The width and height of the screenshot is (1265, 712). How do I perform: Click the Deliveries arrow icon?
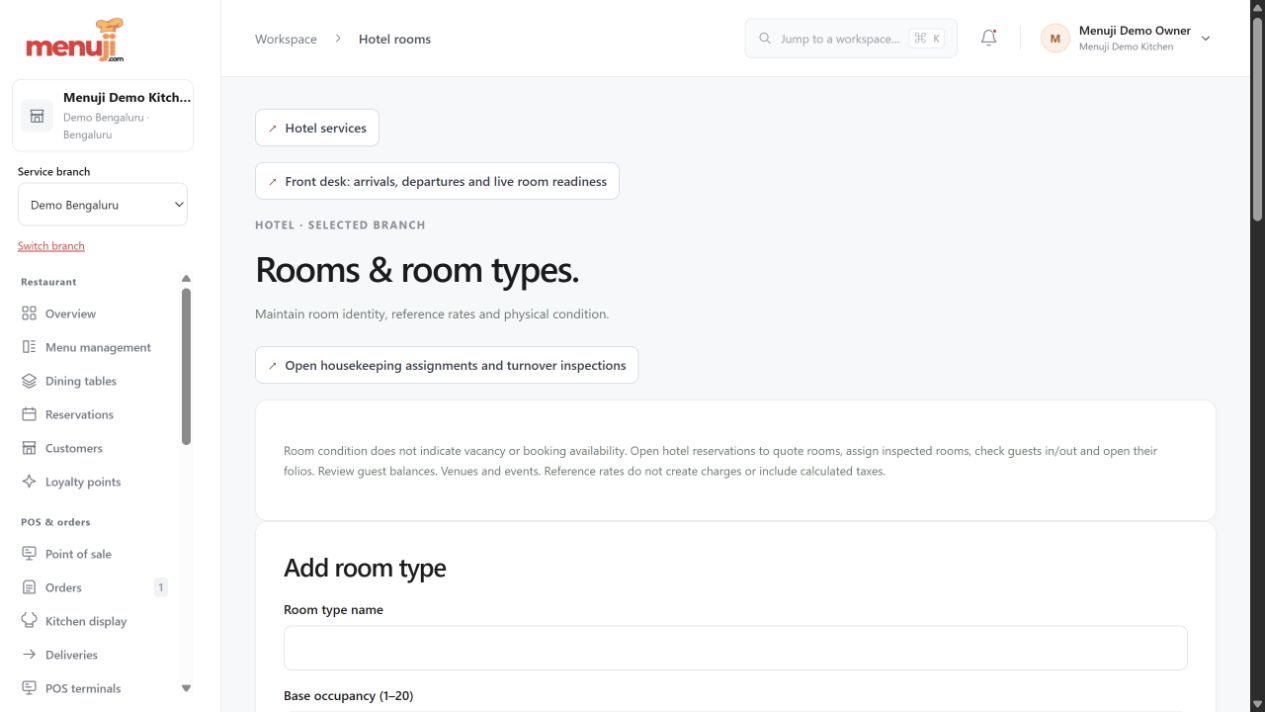[x=29, y=655]
